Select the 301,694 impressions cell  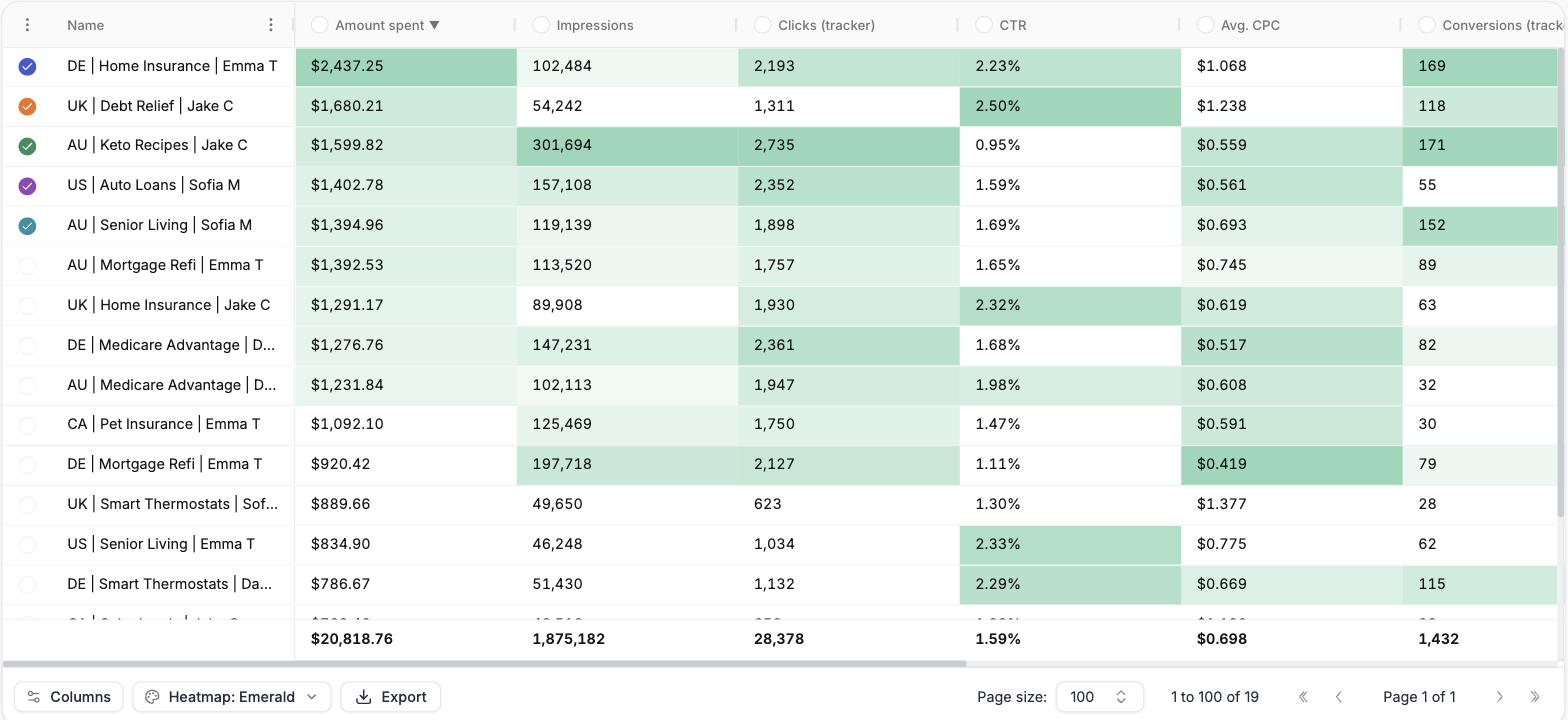tap(627, 145)
